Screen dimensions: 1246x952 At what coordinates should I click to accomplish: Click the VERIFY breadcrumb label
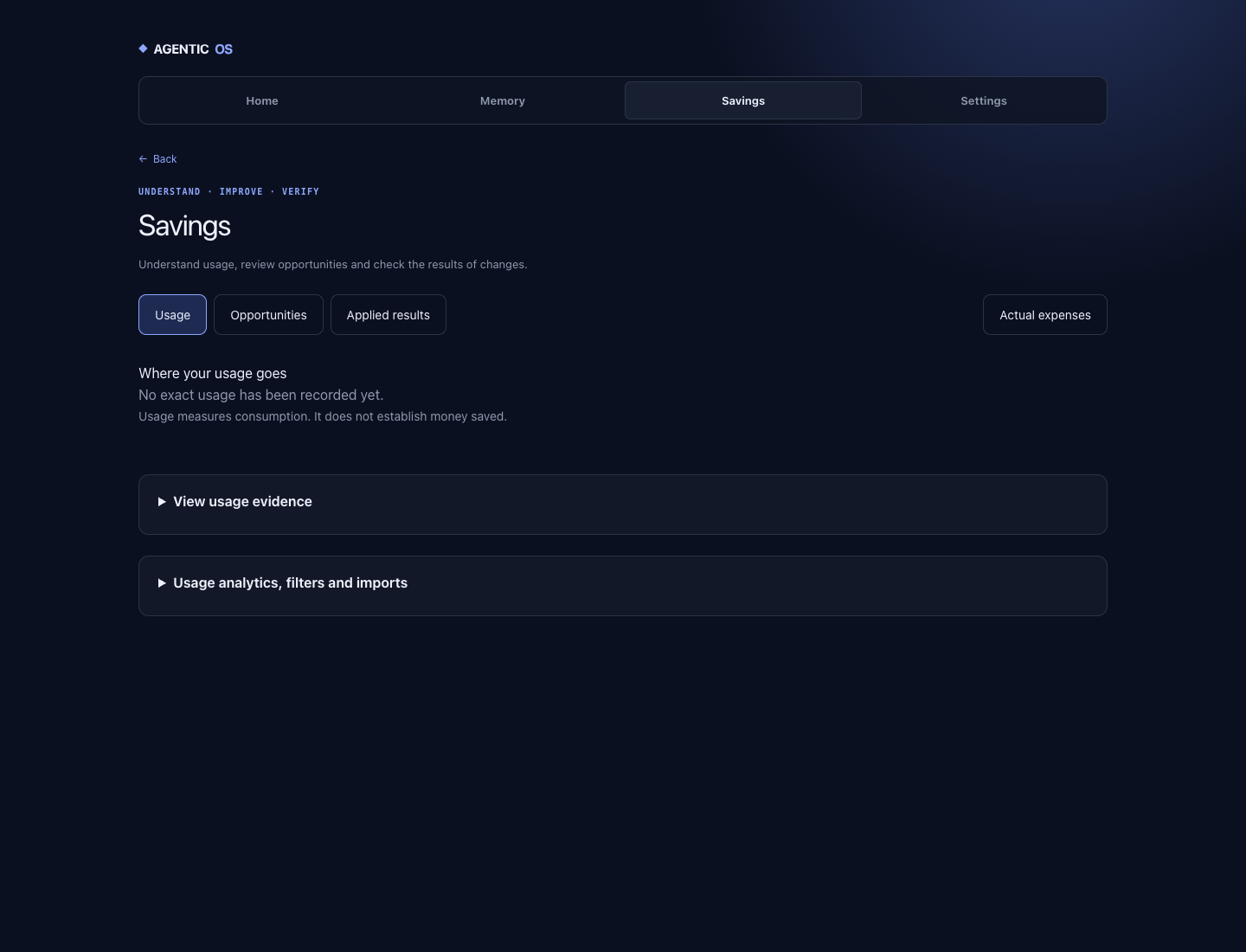coord(300,191)
